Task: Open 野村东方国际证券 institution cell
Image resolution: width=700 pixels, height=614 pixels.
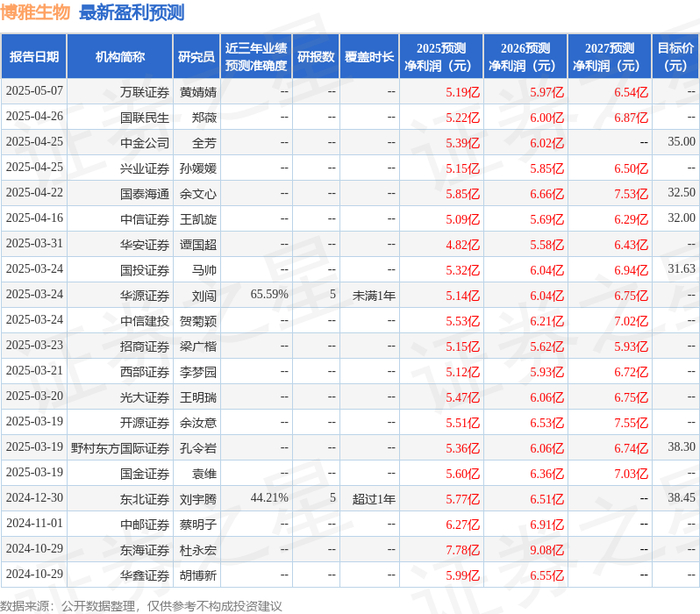Action: pyautogui.click(x=120, y=448)
